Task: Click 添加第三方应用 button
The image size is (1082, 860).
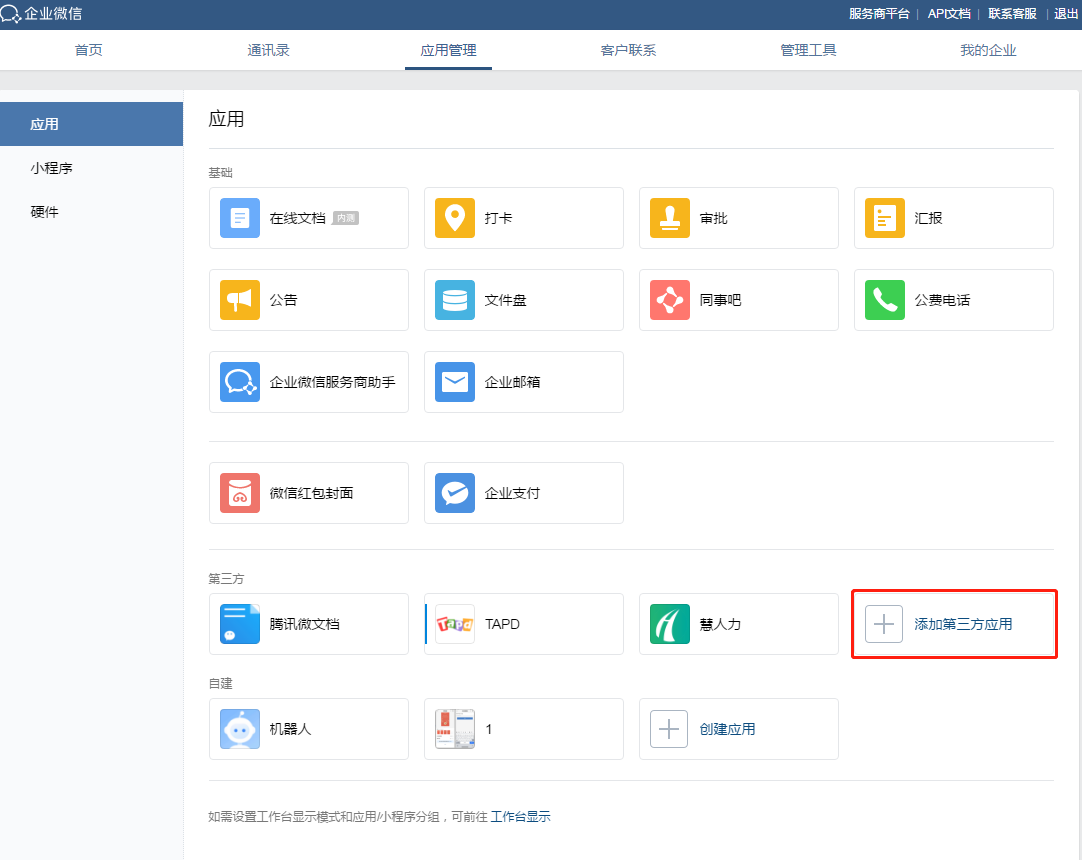Action: pos(953,624)
